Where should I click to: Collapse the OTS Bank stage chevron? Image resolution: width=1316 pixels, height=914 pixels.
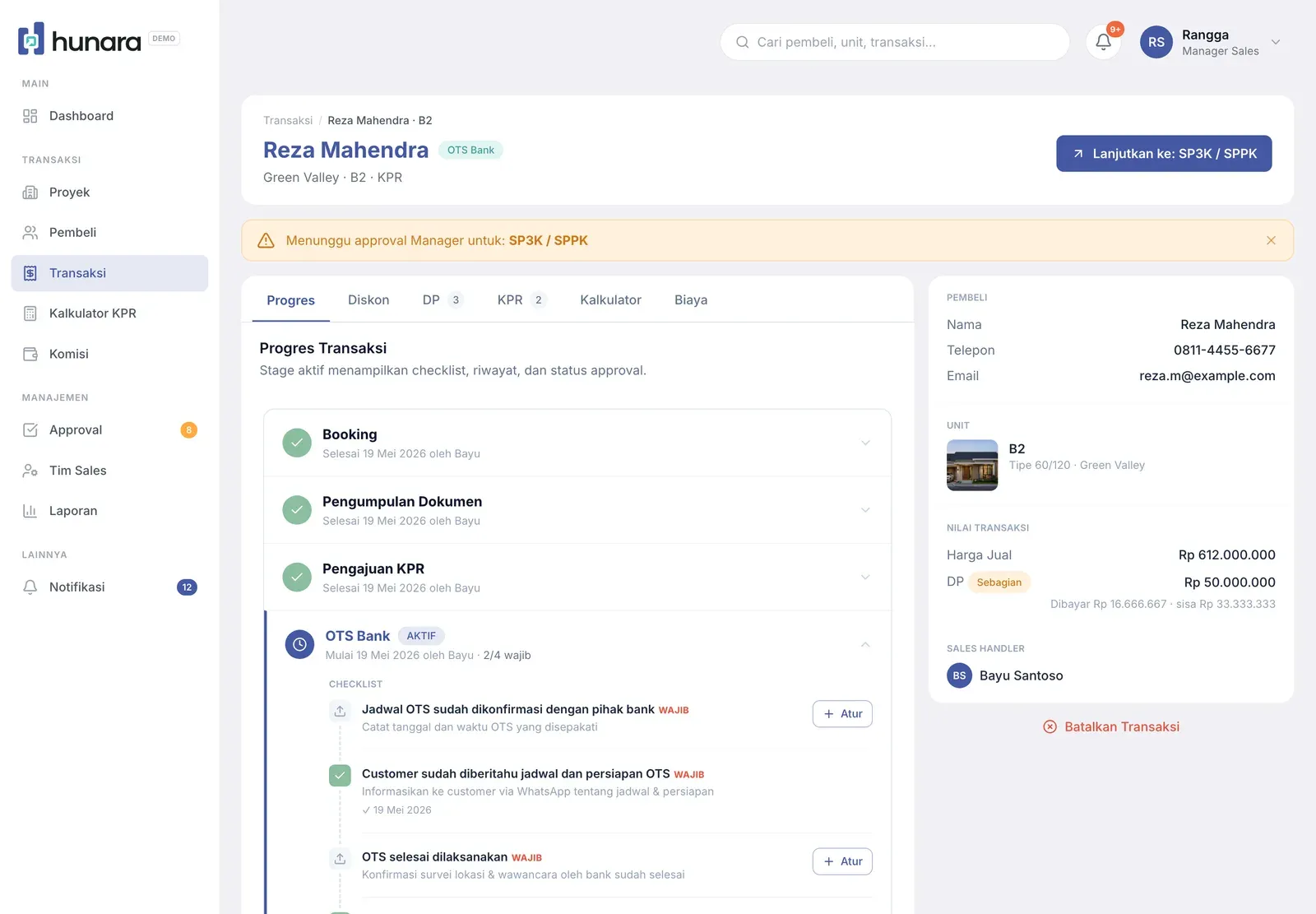865,644
